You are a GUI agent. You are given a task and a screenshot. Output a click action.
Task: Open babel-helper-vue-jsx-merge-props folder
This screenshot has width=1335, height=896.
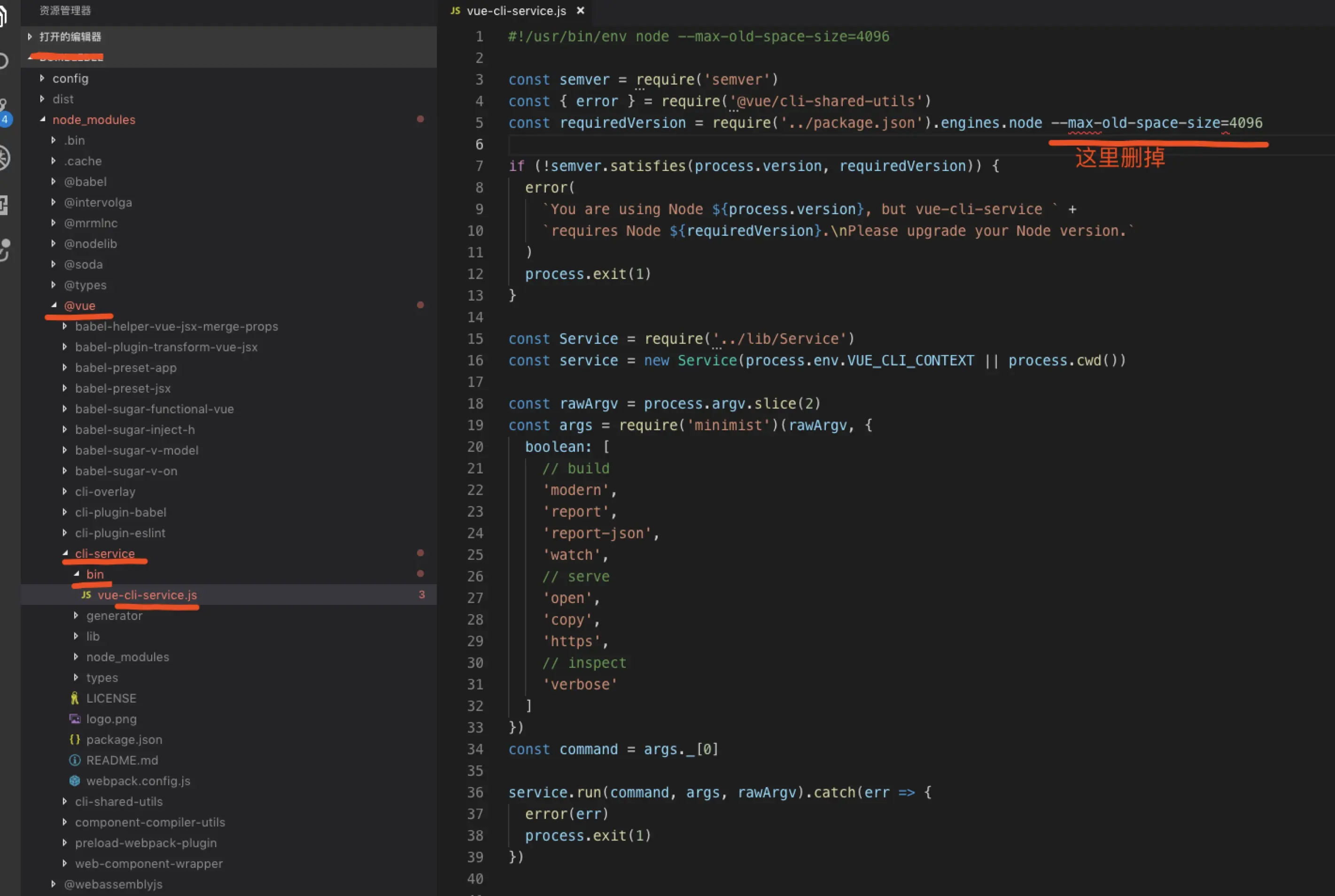229,326
